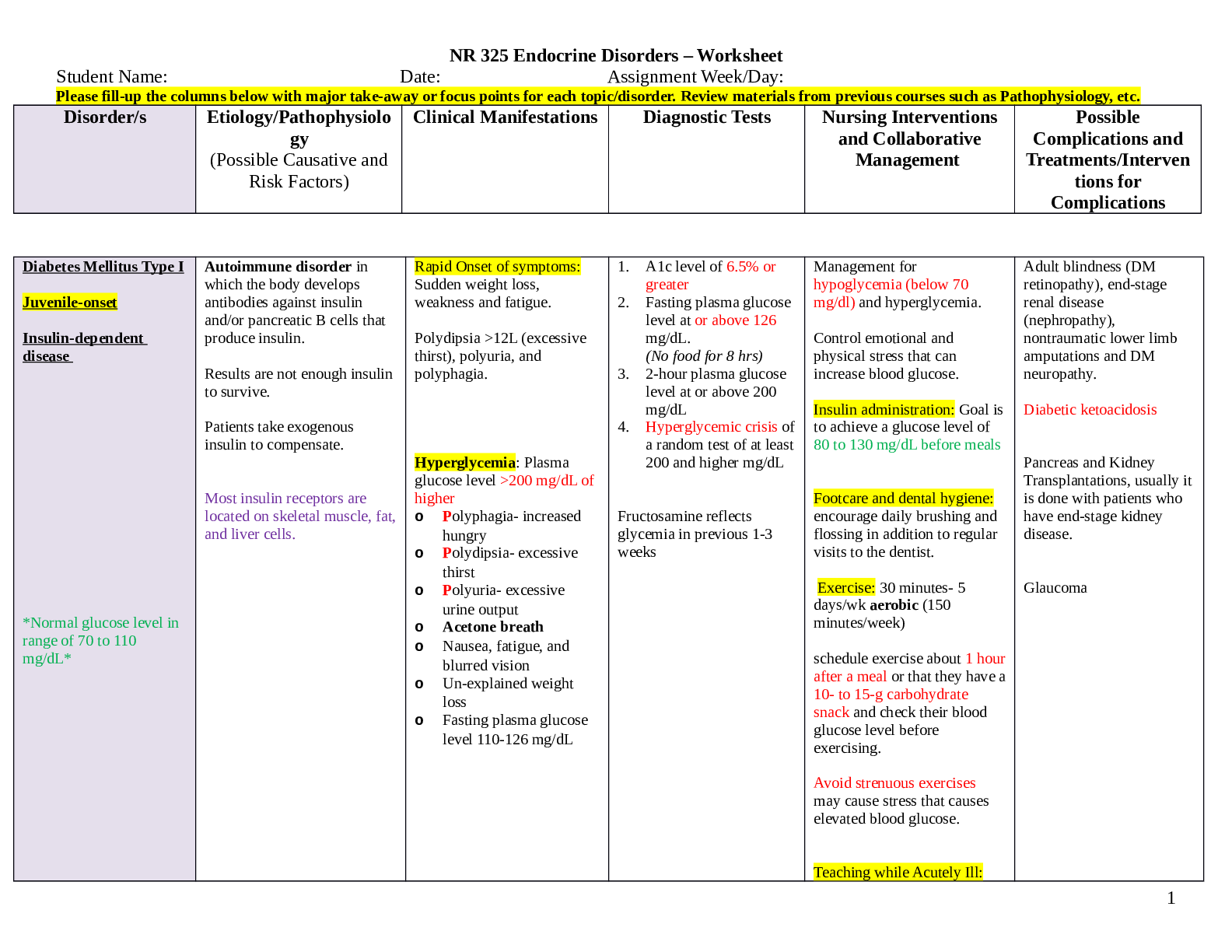Click green '80 to 130 mg/dL before meals'

click(x=907, y=445)
